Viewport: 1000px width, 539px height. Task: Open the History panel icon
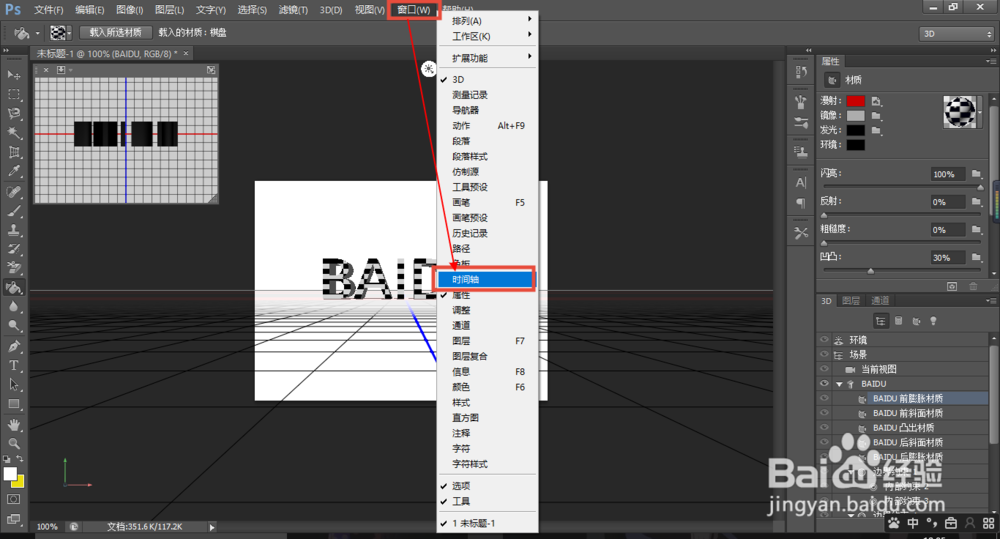tap(801, 72)
